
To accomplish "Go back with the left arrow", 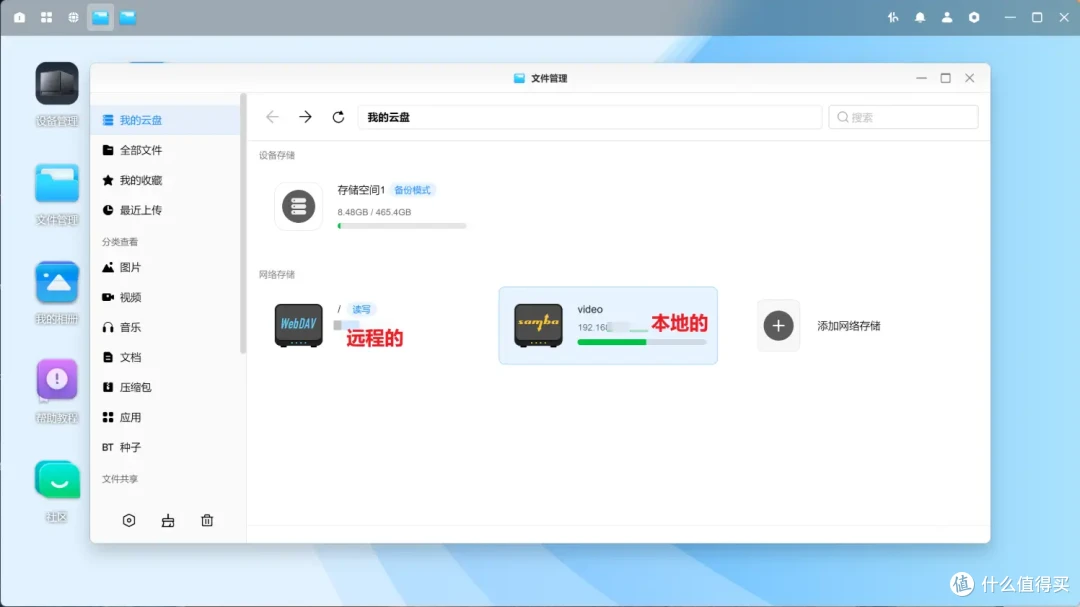I will click(272, 117).
